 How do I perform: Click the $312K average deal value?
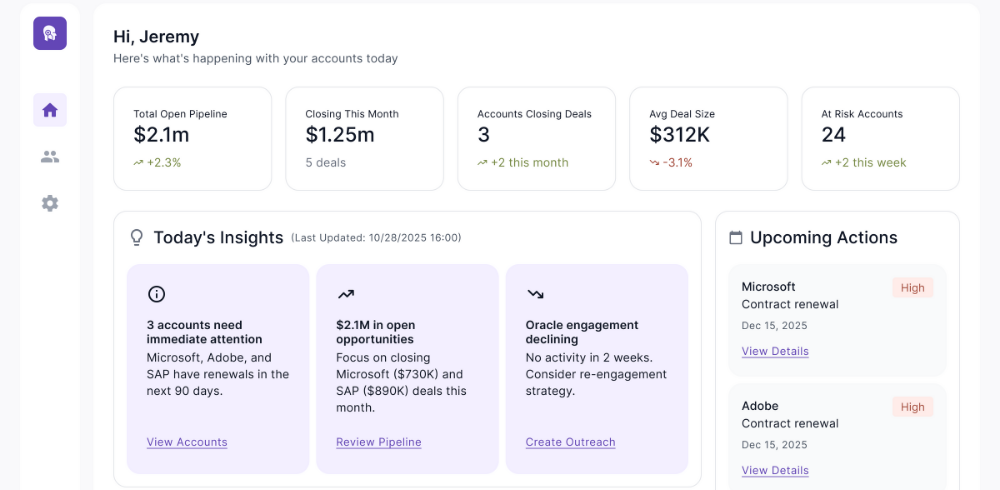point(680,135)
